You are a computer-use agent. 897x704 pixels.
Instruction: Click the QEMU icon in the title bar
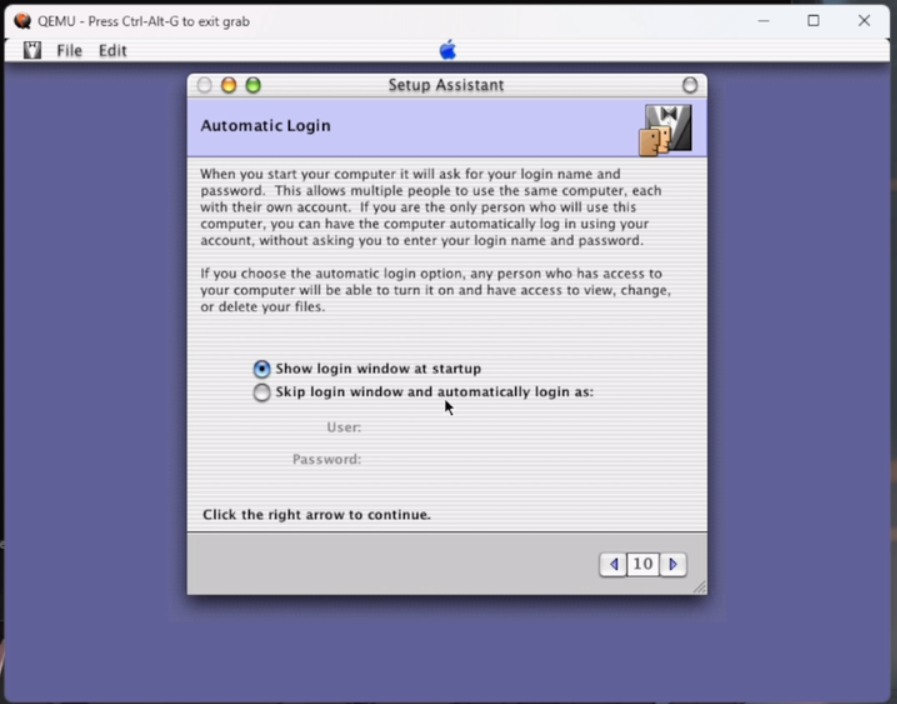point(22,21)
